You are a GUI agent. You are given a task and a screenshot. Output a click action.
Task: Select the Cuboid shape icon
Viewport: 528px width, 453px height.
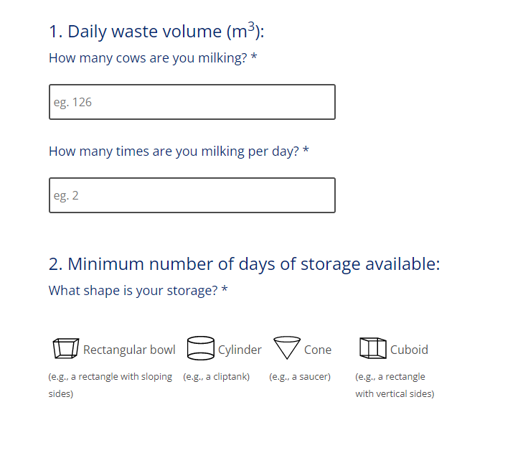tap(373, 348)
